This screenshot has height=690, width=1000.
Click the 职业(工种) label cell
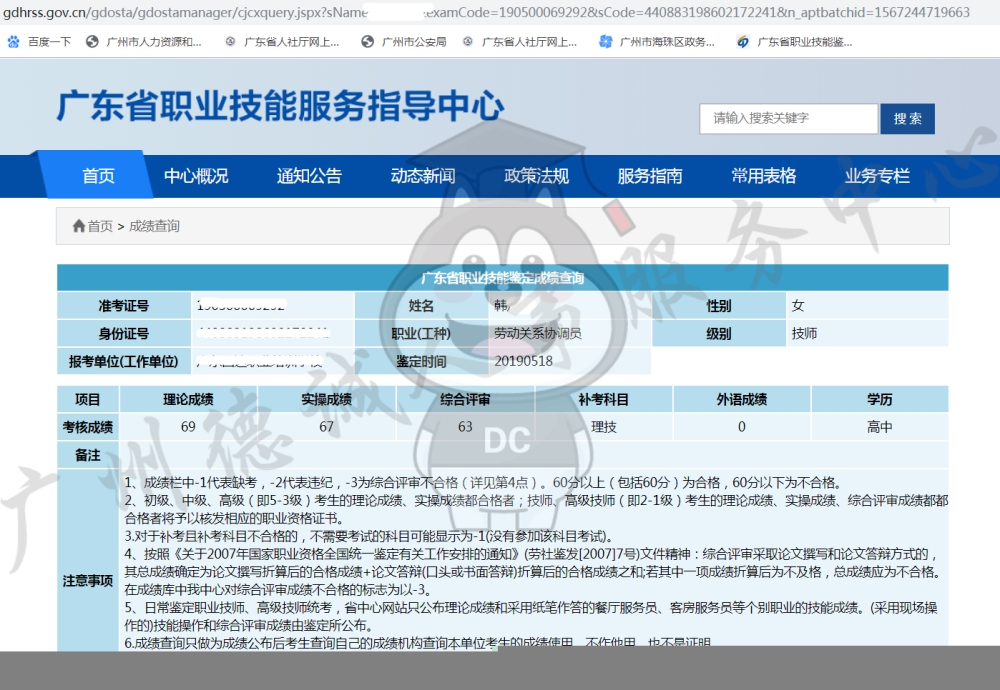tap(421, 334)
